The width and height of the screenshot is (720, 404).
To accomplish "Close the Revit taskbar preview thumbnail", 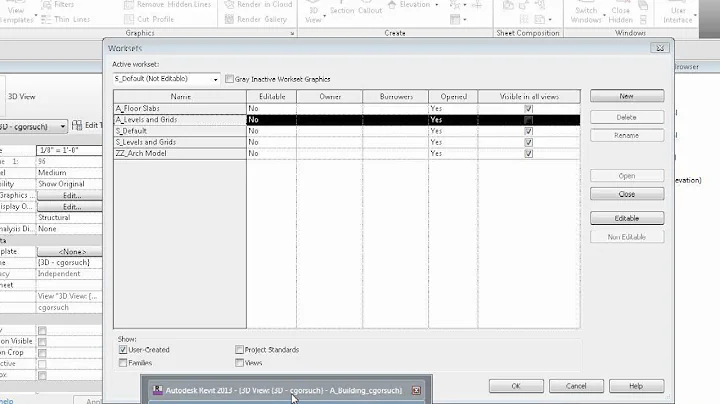I will (x=416, y=390).
